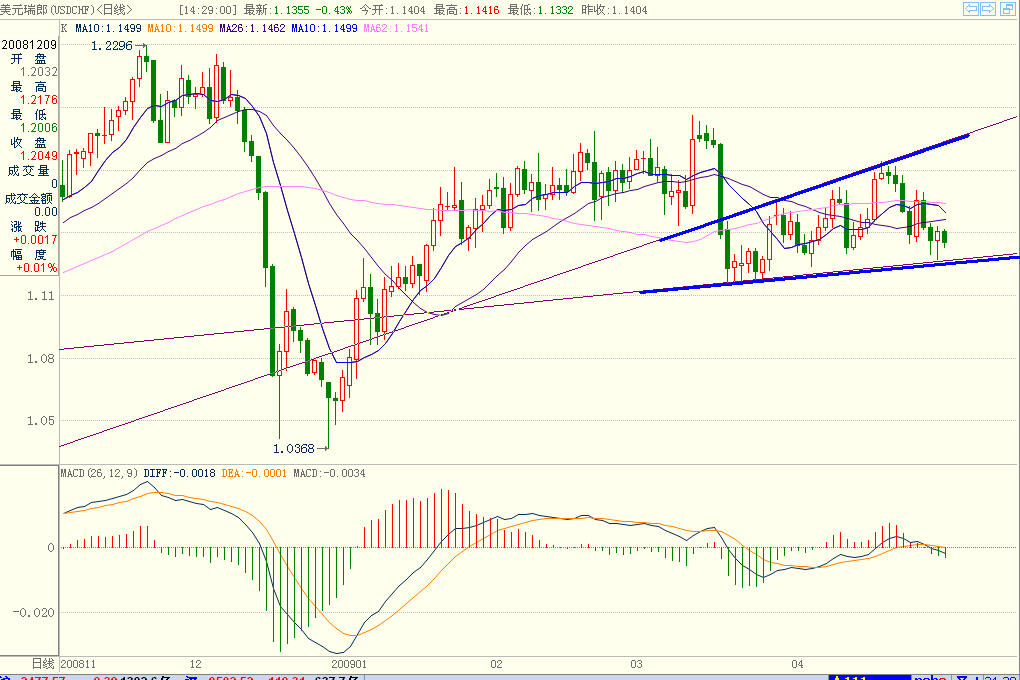Click the 幅度 value +0.01%
The width and height of the screenshot is (1020, 680).
pos(36,267)
